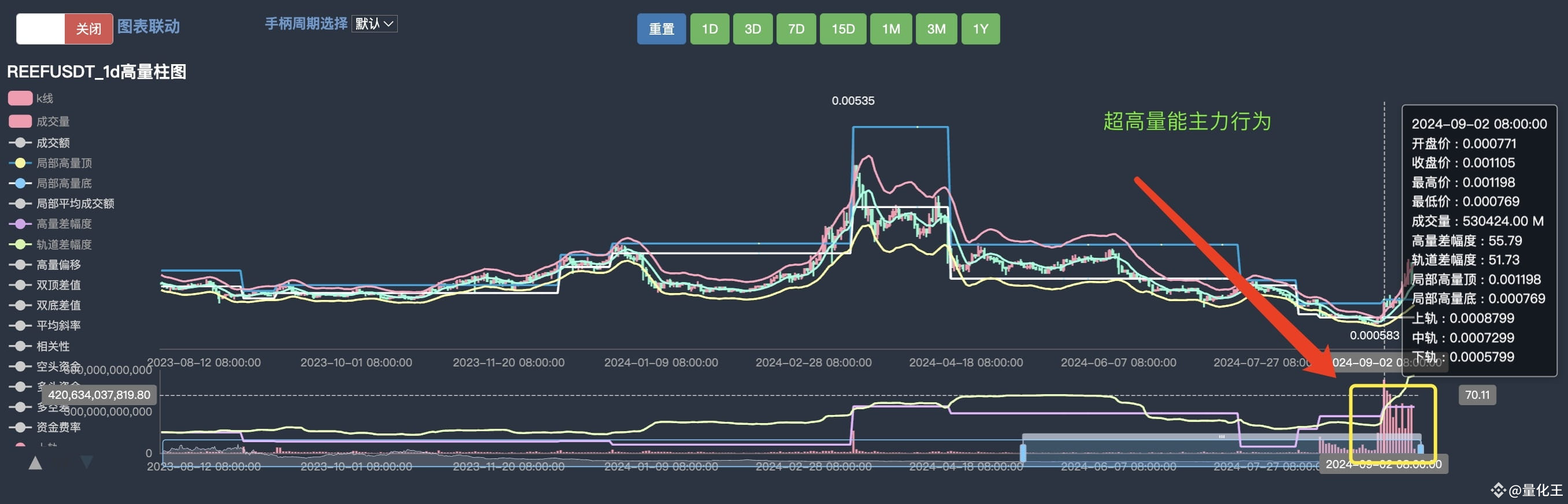Viewport: 1568px width, 504px height.
Task: Click price-chart axis label 2024-06-07 08:00:00
Action: click(x=1118, y=362)
